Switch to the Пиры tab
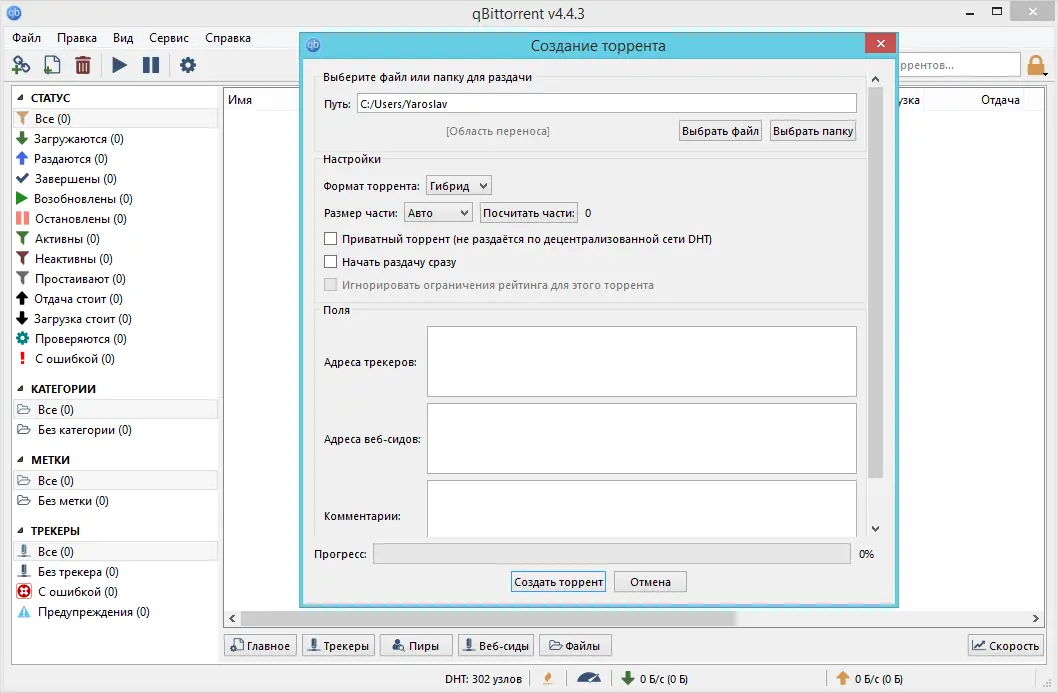The image size is (1058, 693). pyautogui.click(x=416, y=646)
